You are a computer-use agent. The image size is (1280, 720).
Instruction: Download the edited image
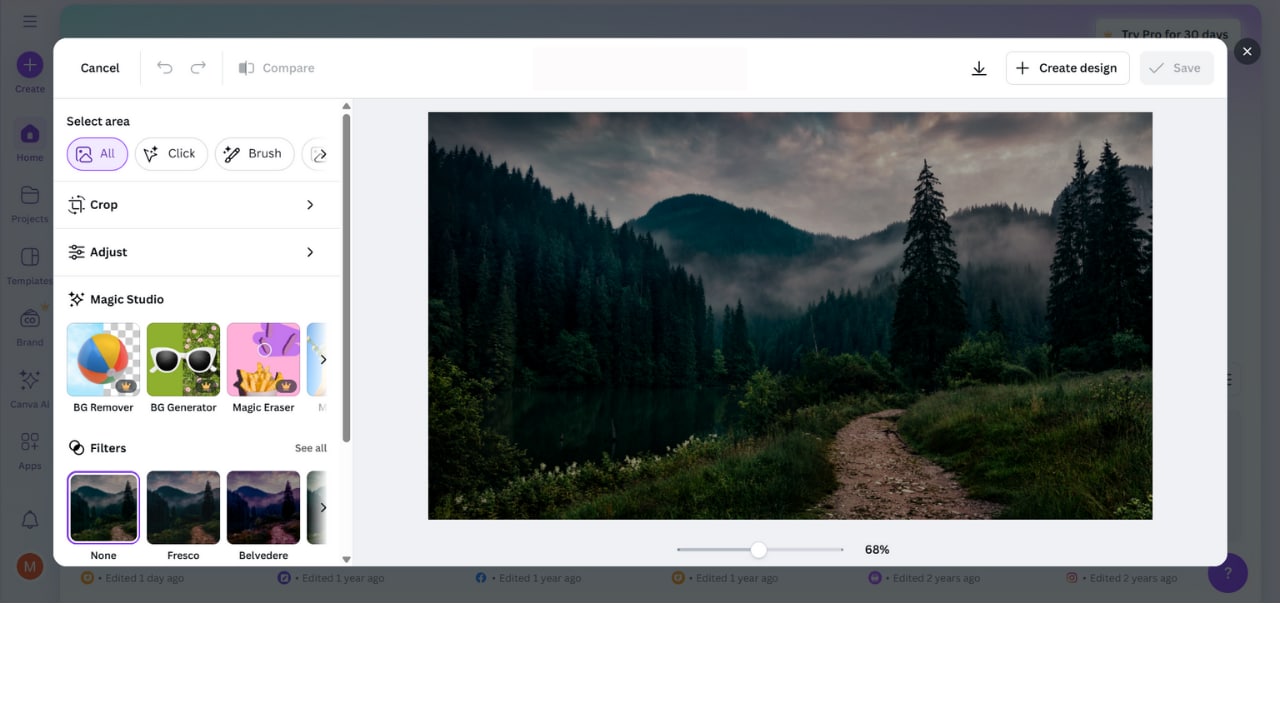click(979, 68)
